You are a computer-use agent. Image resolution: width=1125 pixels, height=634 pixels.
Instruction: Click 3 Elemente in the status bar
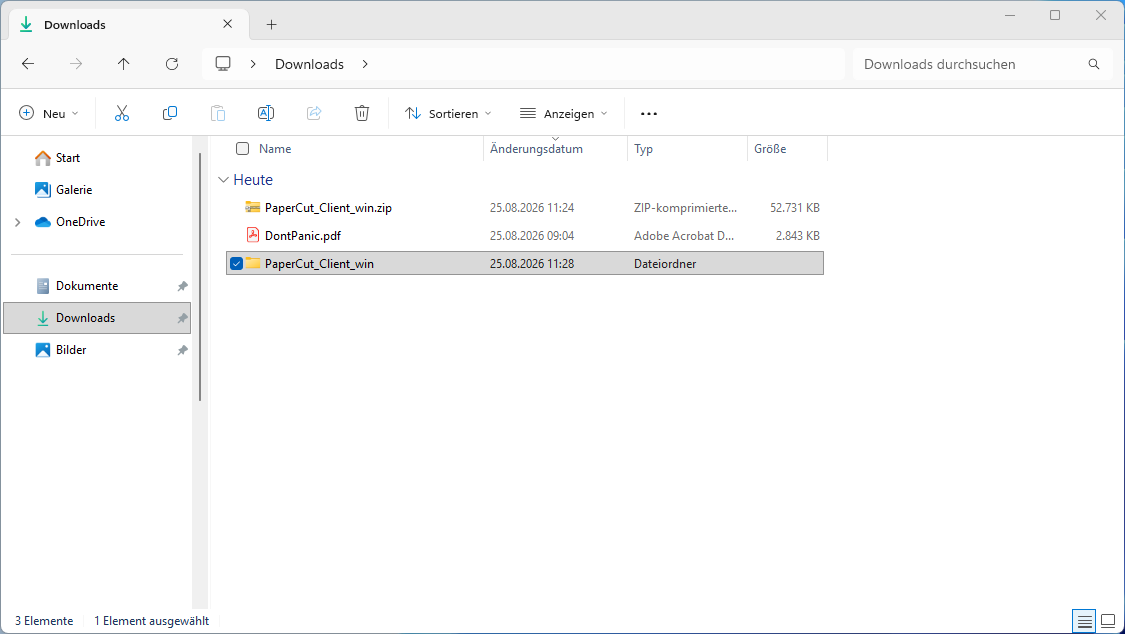pyautogui.click(x=44, y=620)
